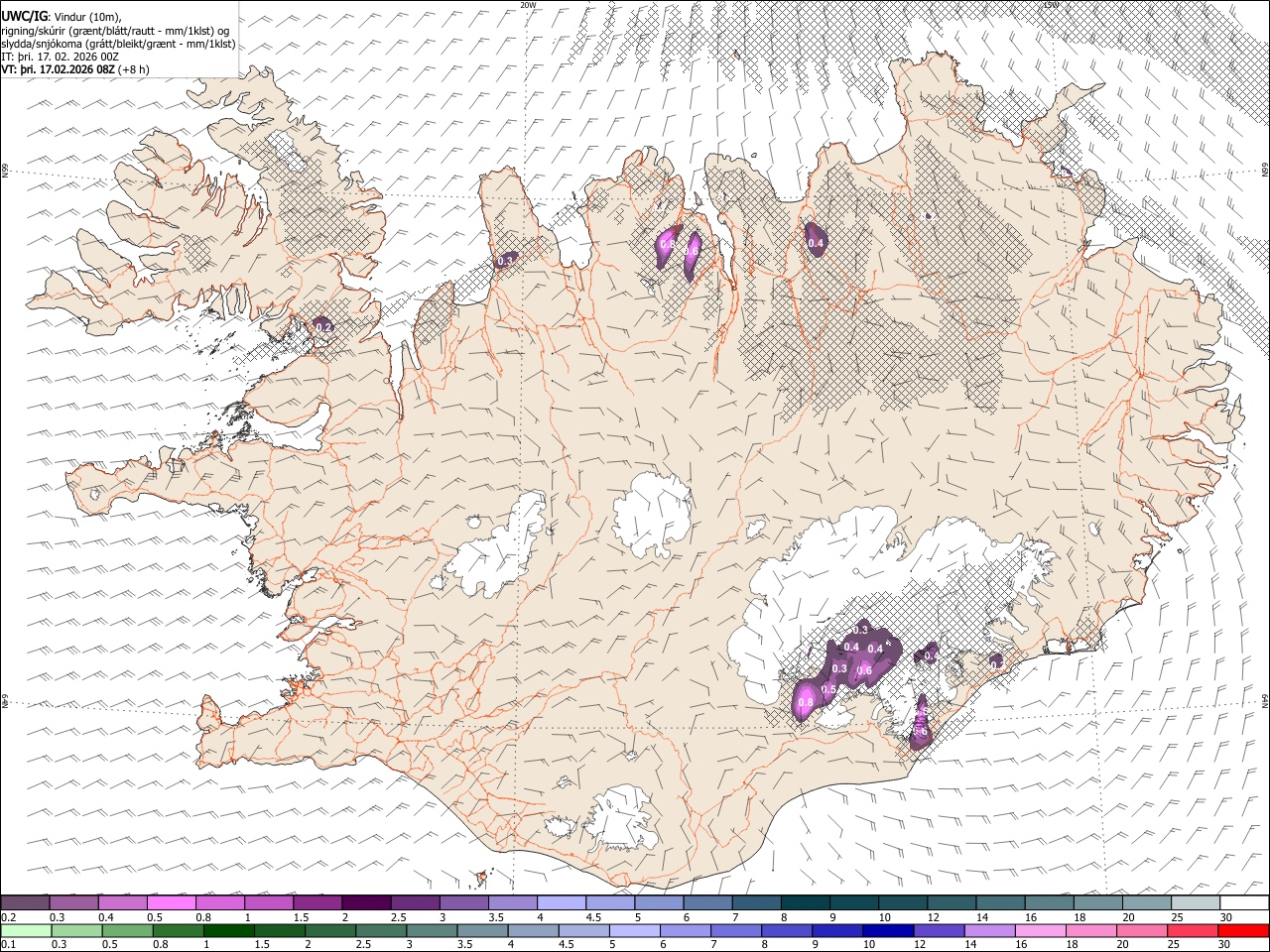Click the light pink 16 swatch, bottom legend row

(1040, 930)
